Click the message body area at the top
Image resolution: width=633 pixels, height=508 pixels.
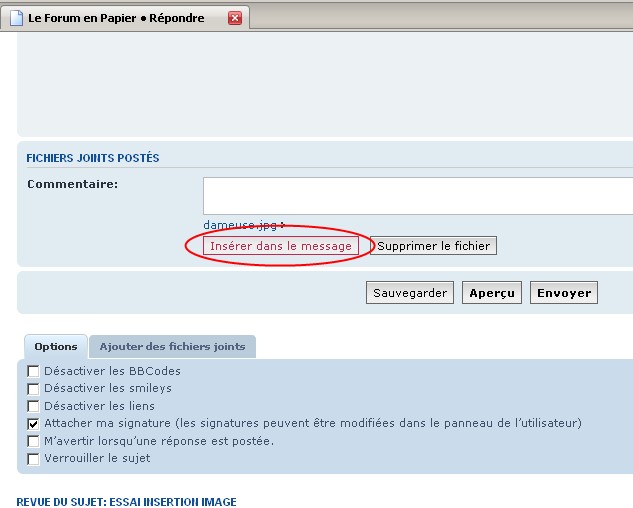(325, 85)
